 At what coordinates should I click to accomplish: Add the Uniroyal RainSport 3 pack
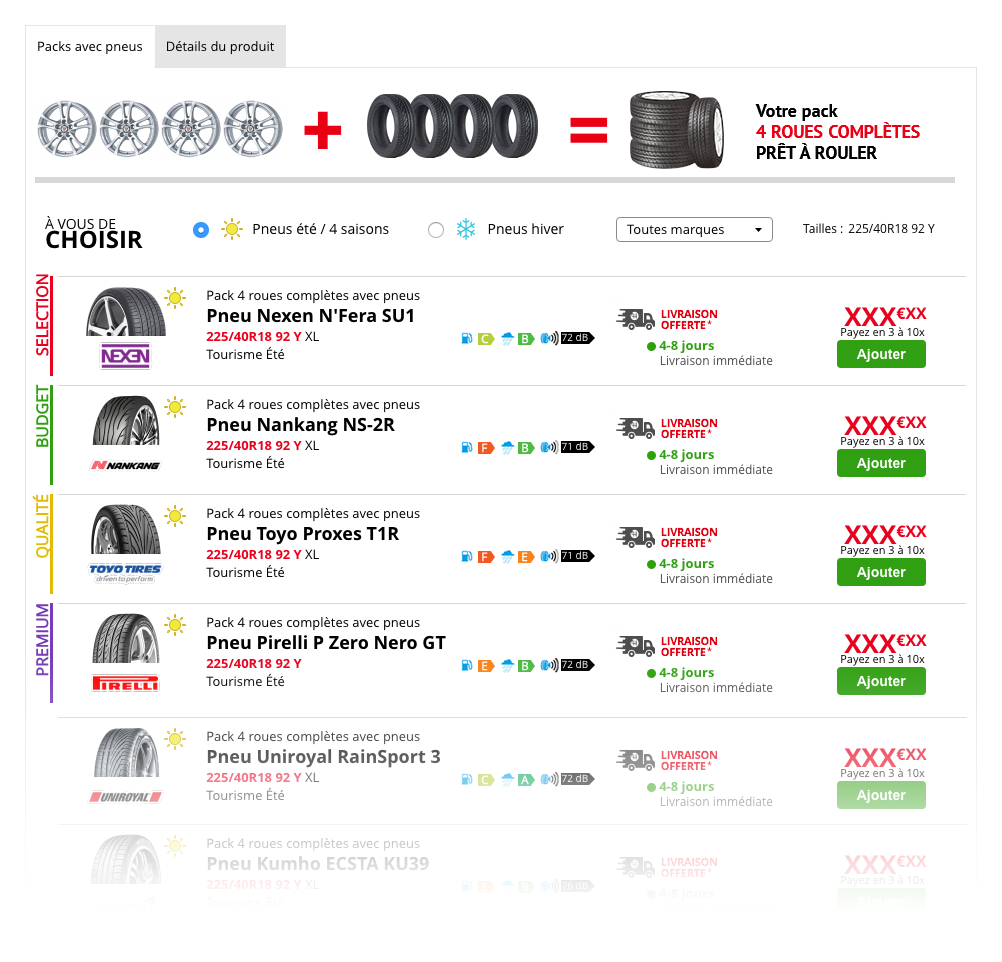point(881,795)
